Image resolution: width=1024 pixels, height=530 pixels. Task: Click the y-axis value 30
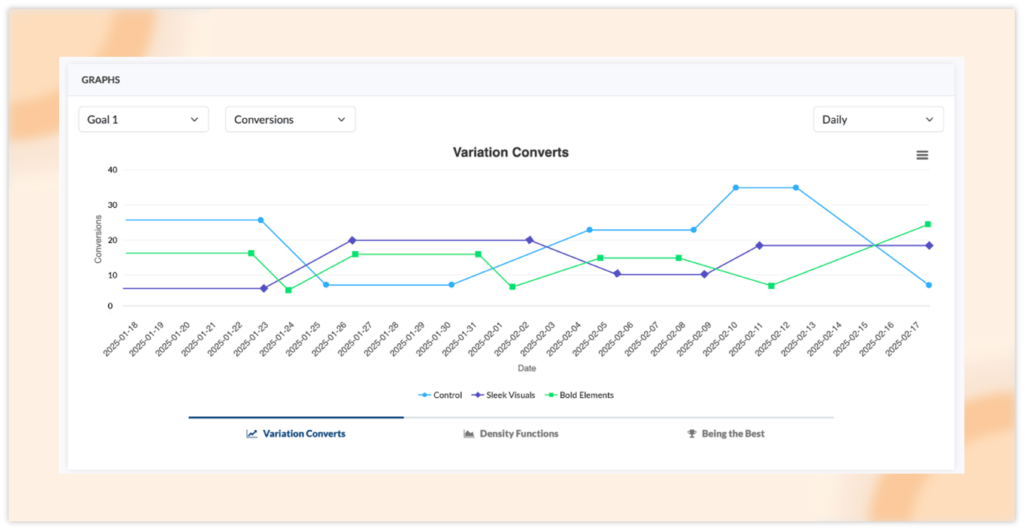[112, 205]
